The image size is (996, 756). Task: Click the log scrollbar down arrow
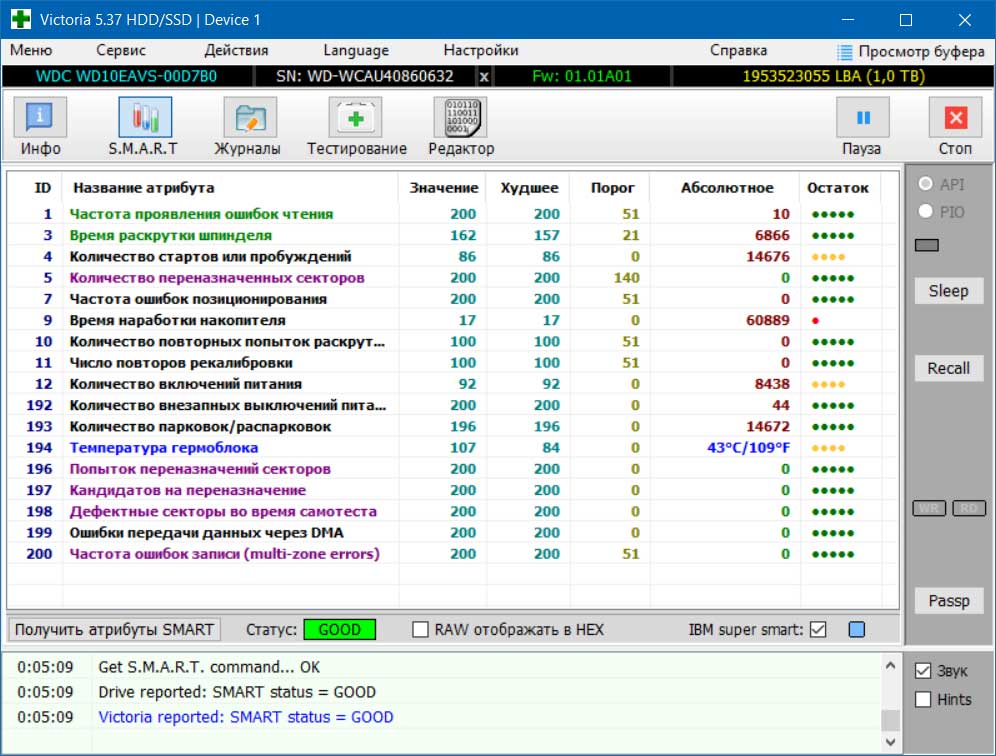click(x=890, y=742)
